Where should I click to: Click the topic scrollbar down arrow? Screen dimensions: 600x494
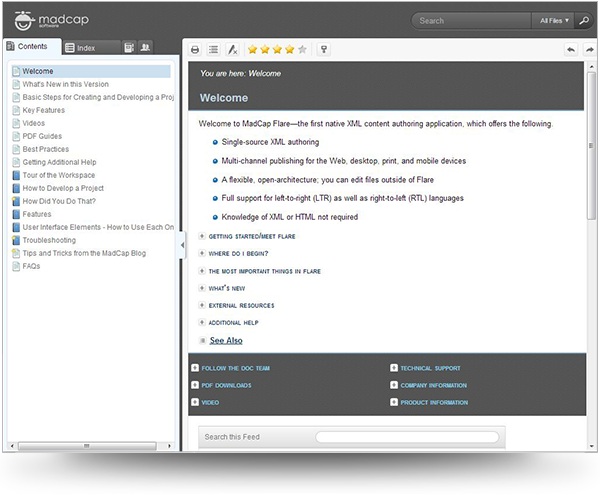point(592,446)
